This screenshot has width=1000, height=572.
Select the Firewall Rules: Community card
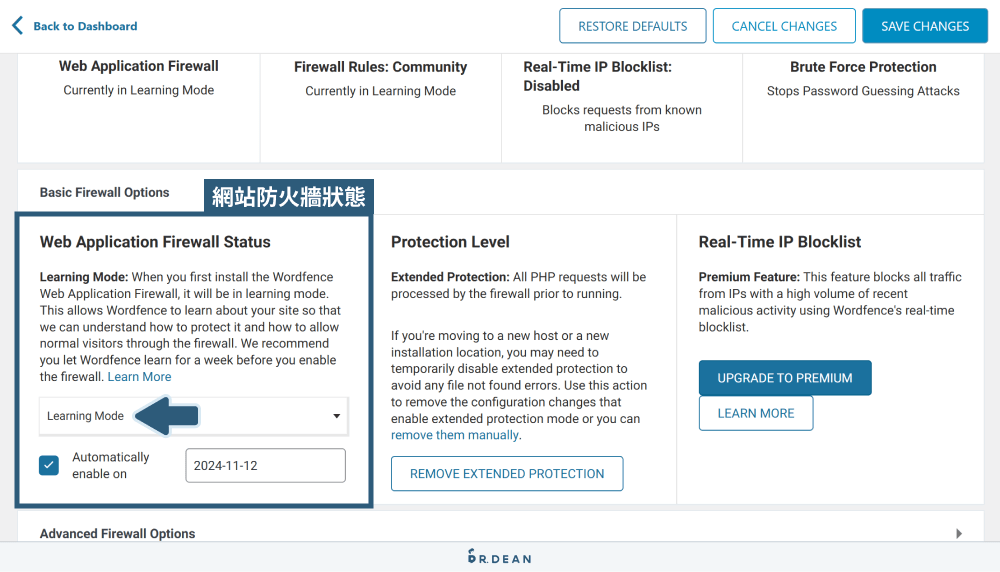(x=381, y=107)
